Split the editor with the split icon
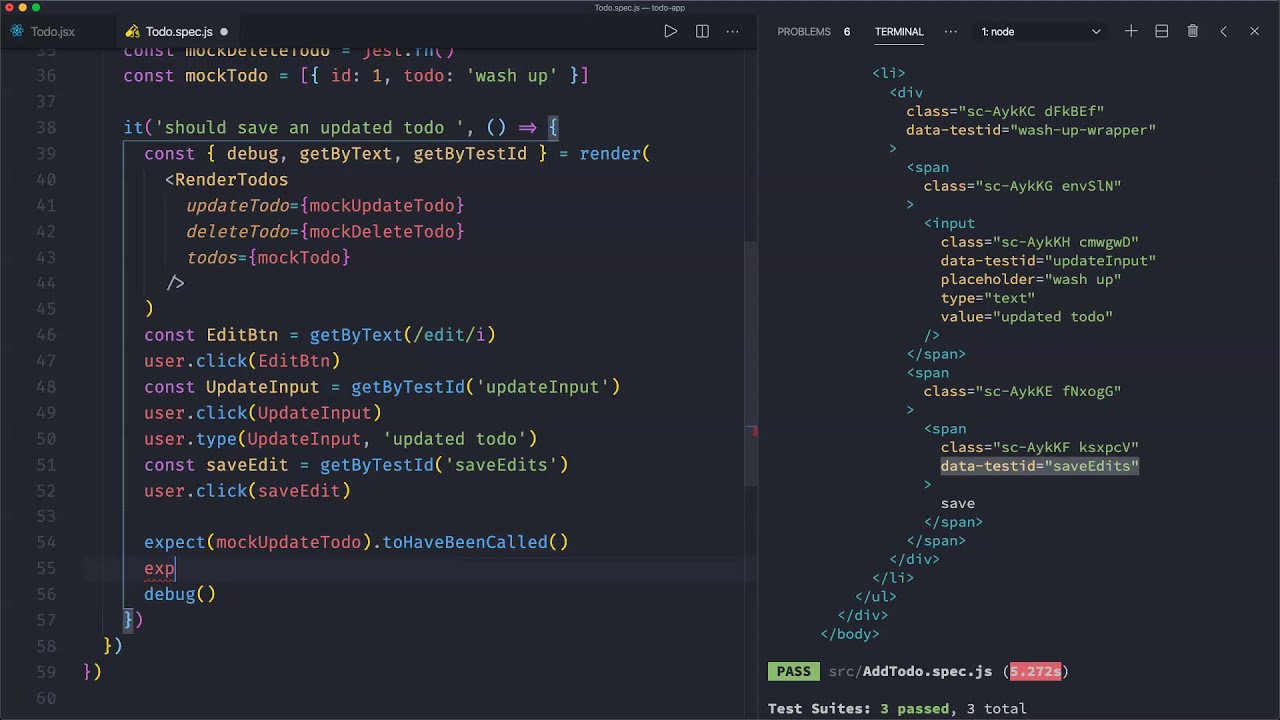This screenshot has height=720, width=1280. (x=702, y=31)
